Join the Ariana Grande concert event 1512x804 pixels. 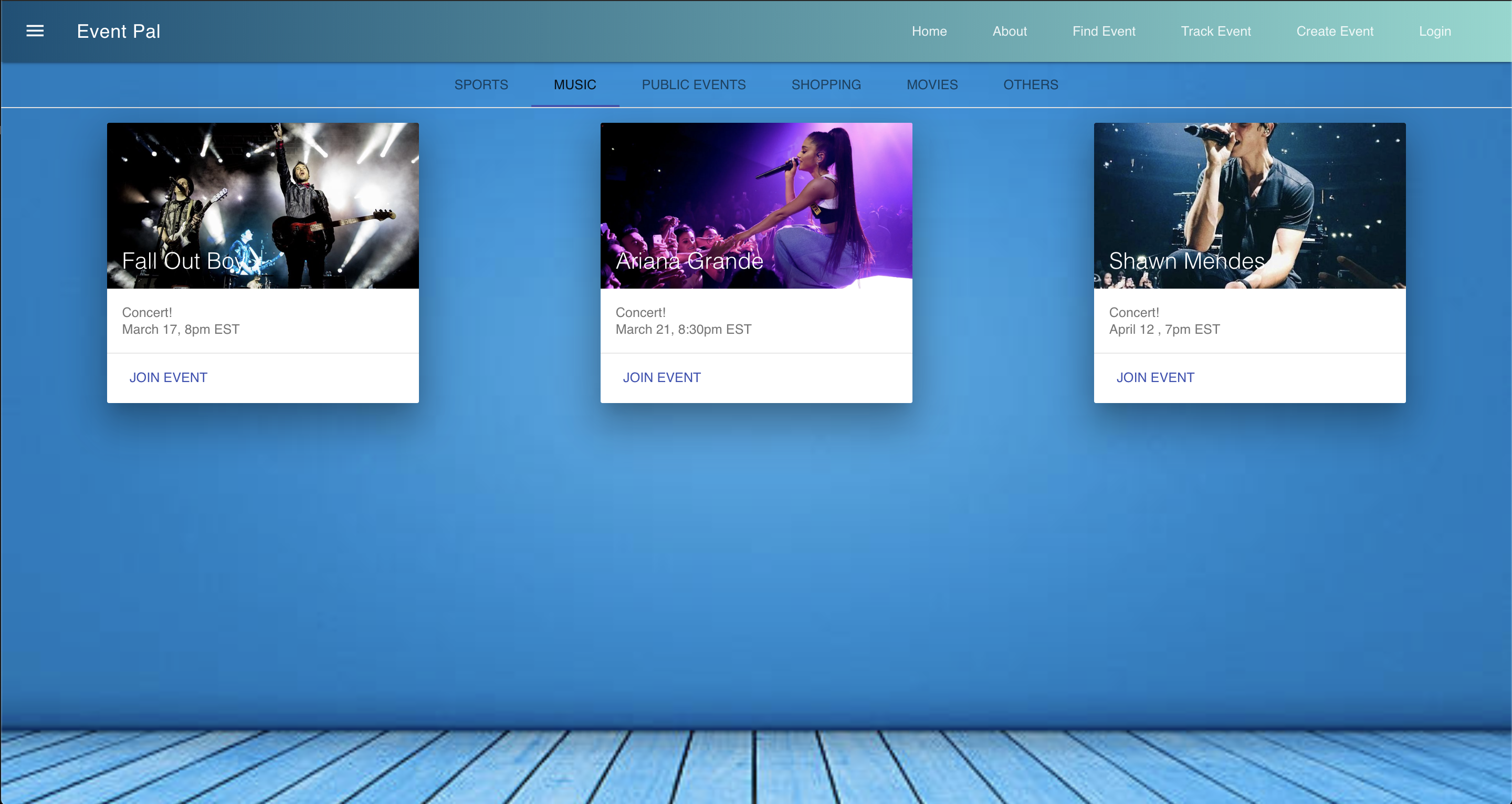661,377
